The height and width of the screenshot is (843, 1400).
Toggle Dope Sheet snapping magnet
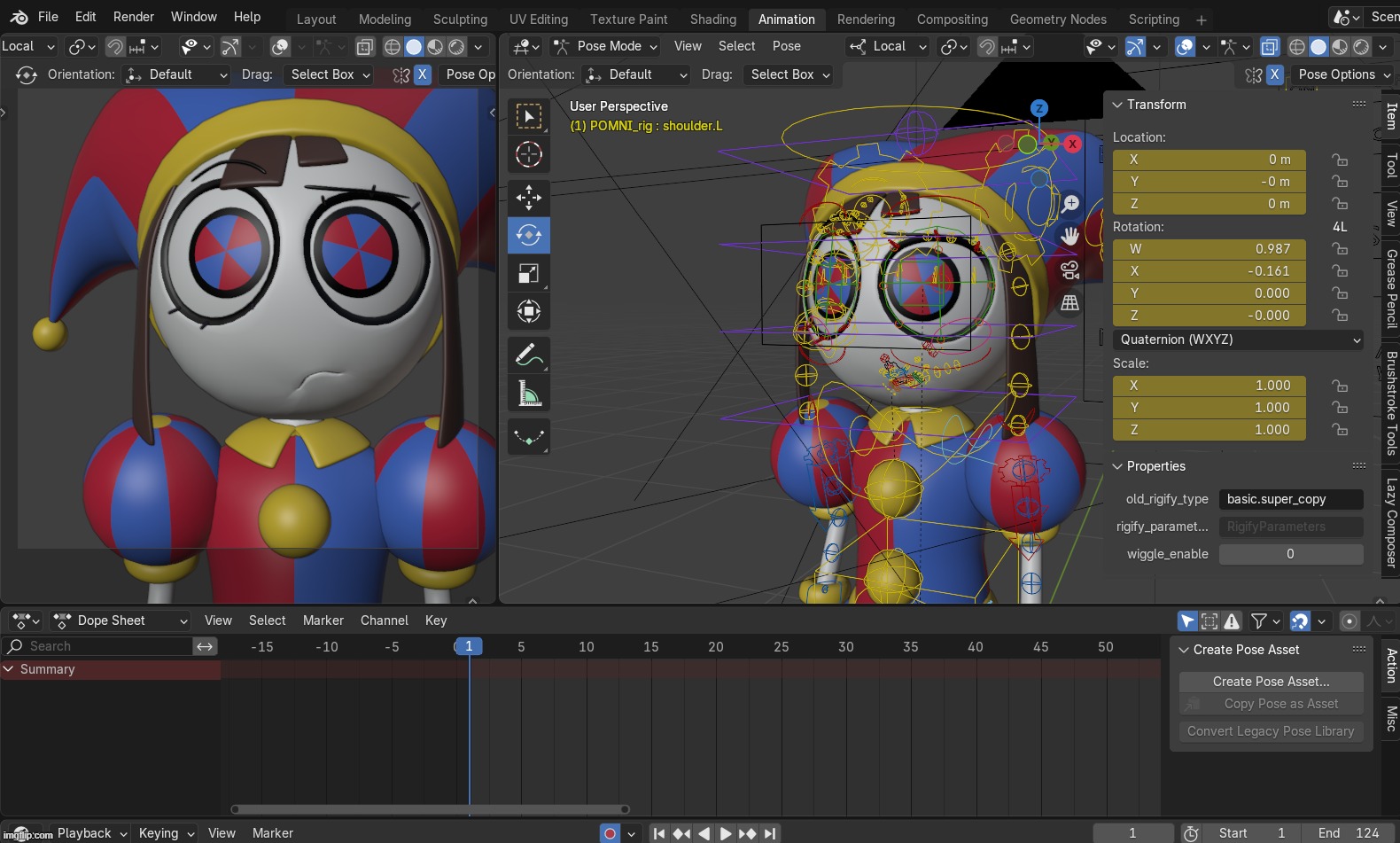[1300, 621]
